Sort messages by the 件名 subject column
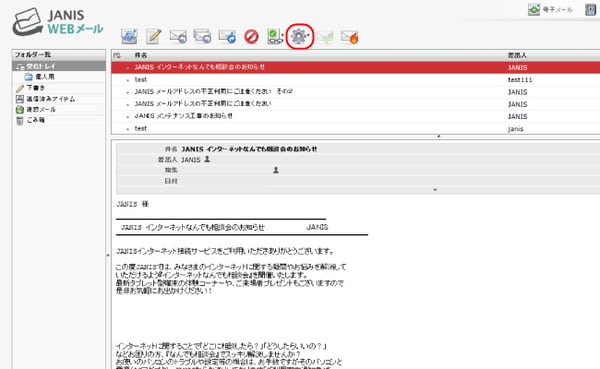The height and width of the screenshot is (369, 600). click(x=141, y=56)
